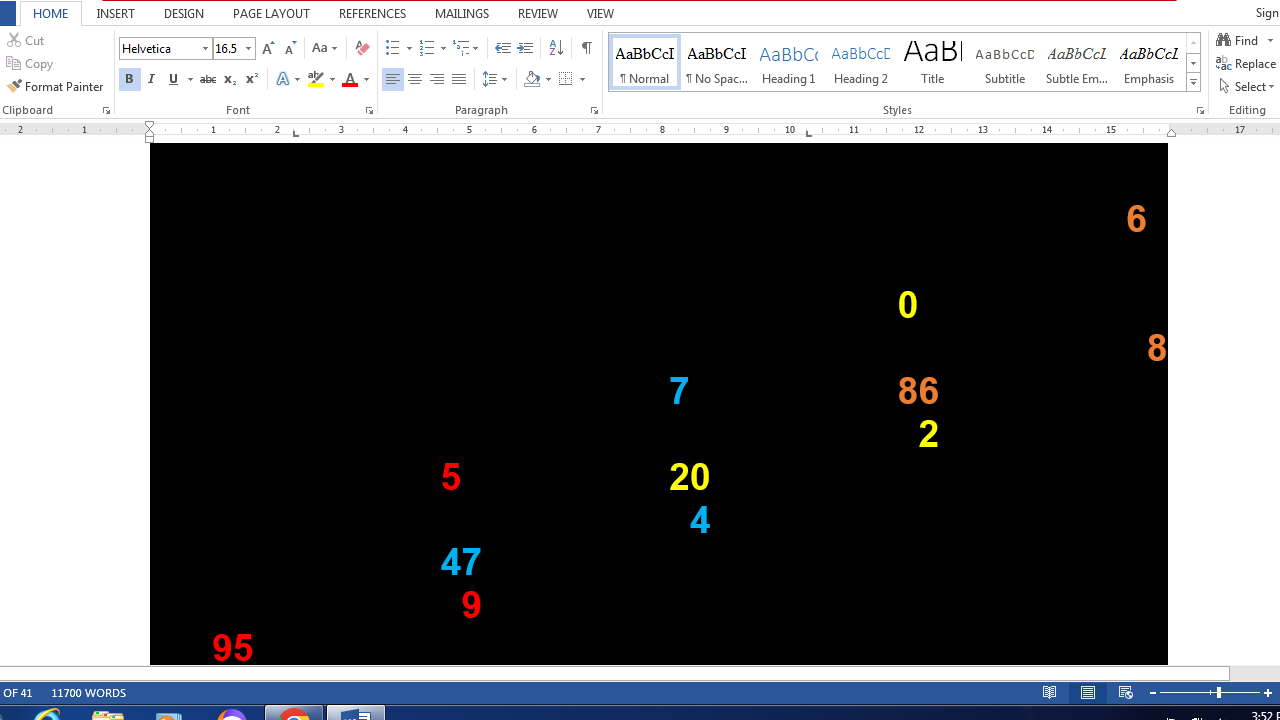Apply bullets list
This screenshot has width=1280, height=720.
click(392, 48)
